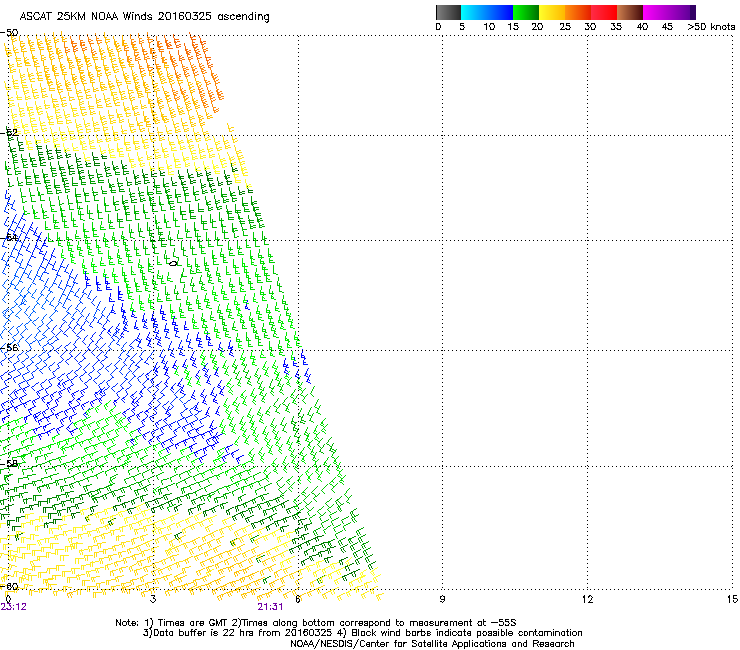740x650 pixels.
Task: Click the NOAA/NESDIS credit line
Action: [x=432, y=644]
